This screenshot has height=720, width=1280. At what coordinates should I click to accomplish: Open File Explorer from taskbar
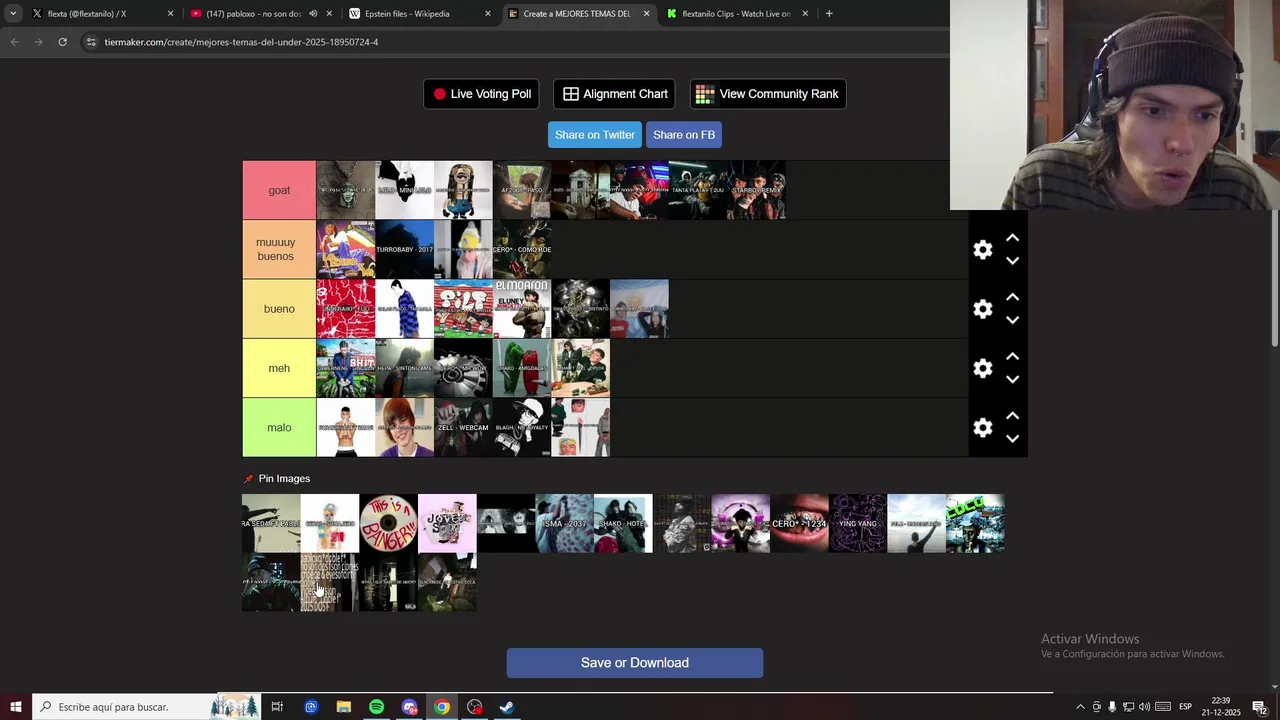pos(343,707)
